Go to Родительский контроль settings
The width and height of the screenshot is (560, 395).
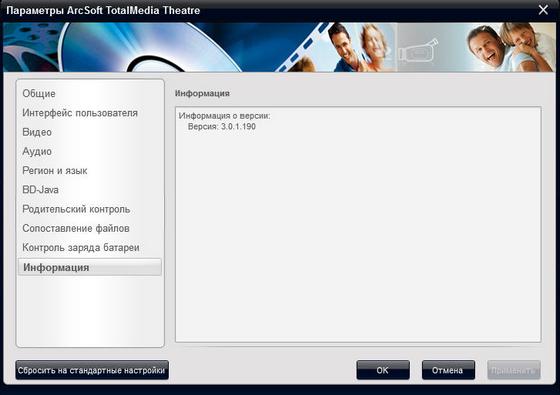pos(76,209)
